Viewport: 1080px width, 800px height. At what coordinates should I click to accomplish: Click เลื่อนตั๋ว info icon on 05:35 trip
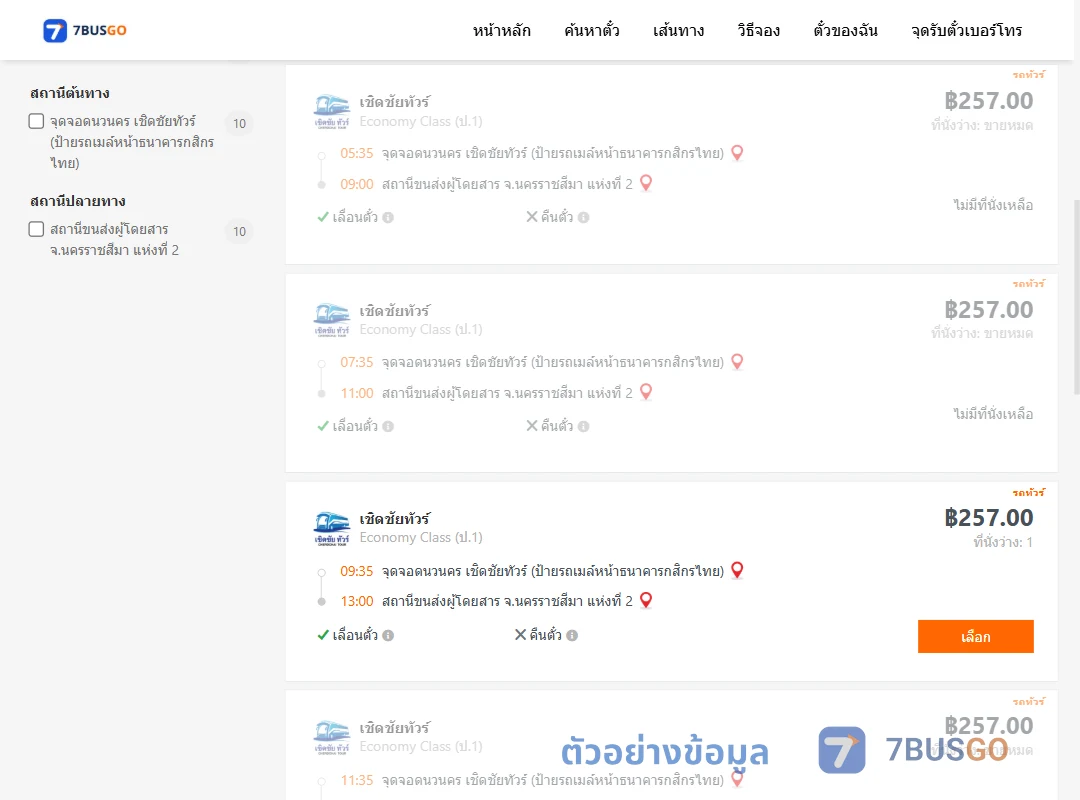(388, 218)
